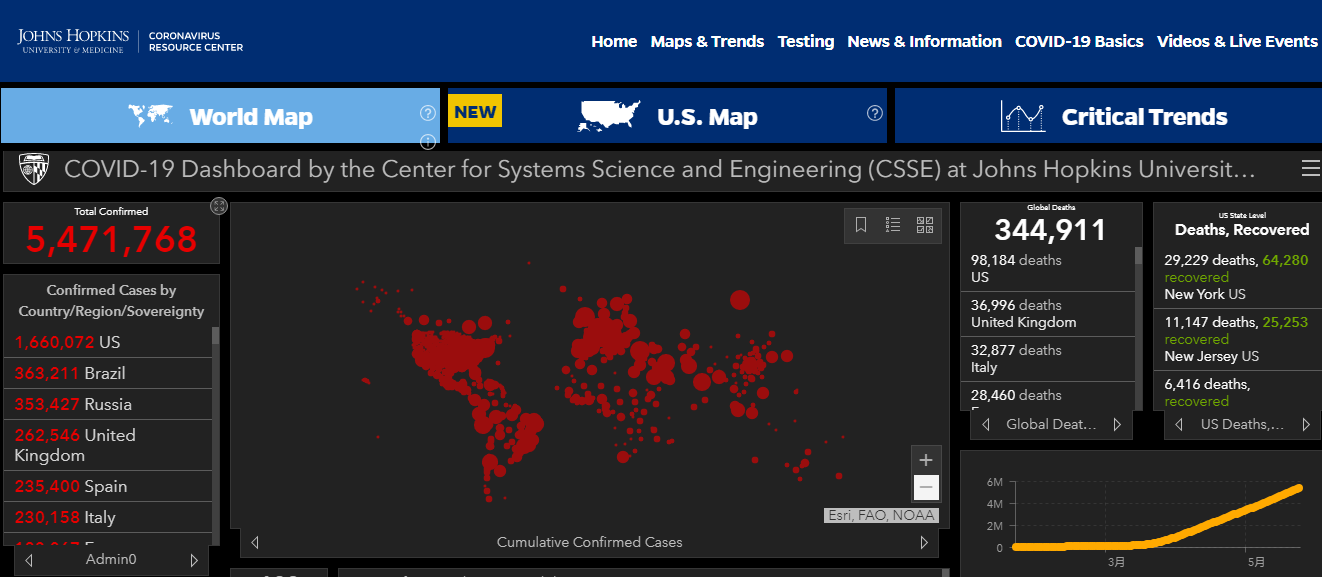Viewport: 1322px width, 577px height.
Task: Click the Cumulative Confirmed Cases label
Action: click(589, 542)
